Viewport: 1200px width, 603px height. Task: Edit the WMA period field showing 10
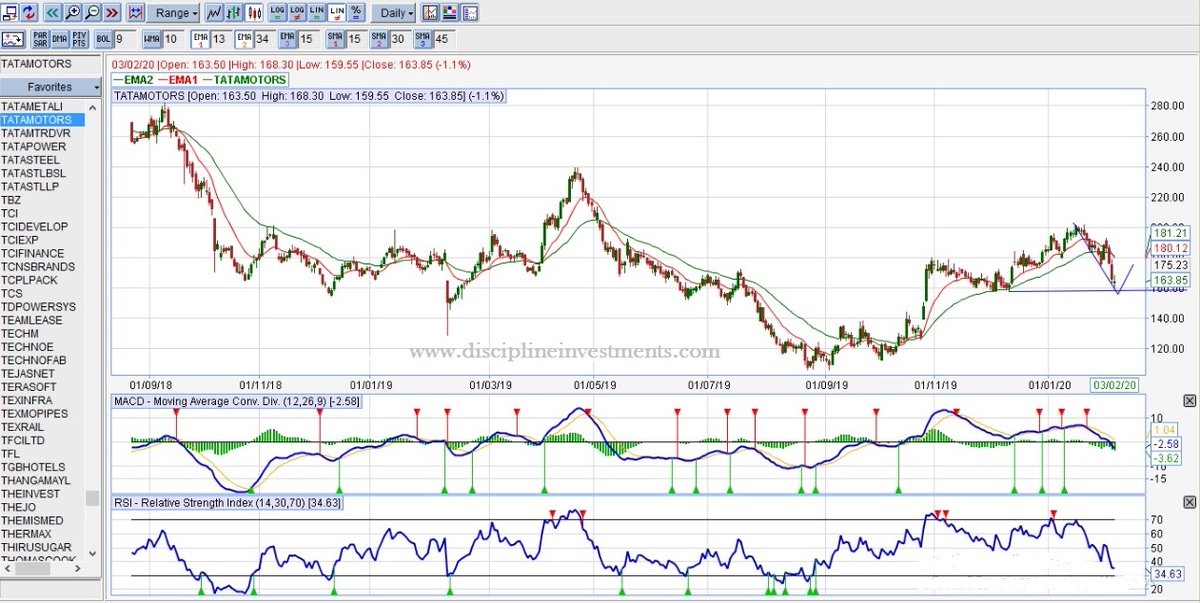coord(173,39)
